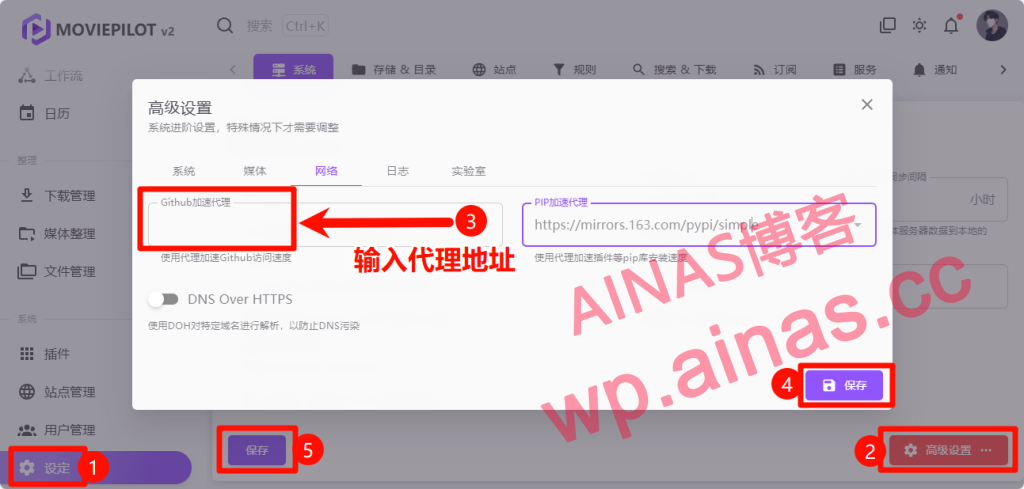This screenshot has width=1024, height=489.
Task: Switch to the 订阅 settings tab
Action: point(775,70)
